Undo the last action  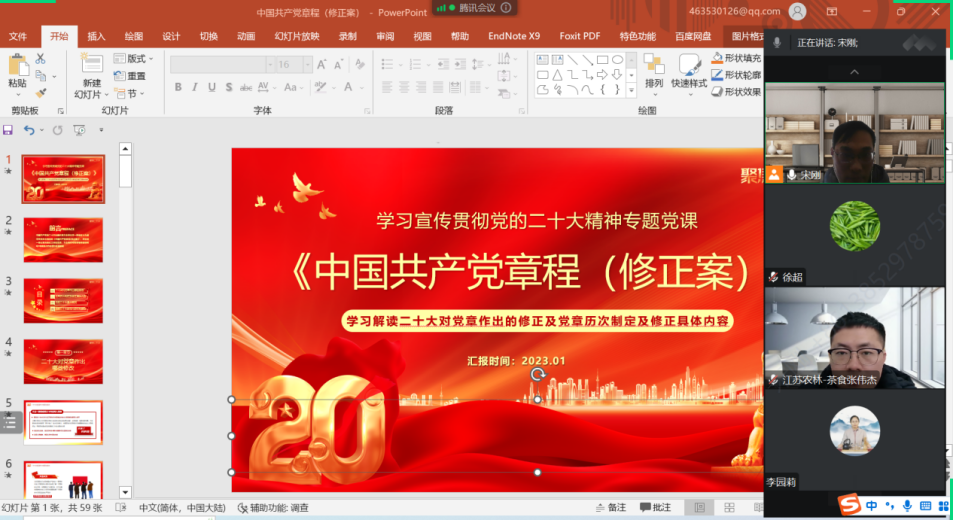coord(28,130)
